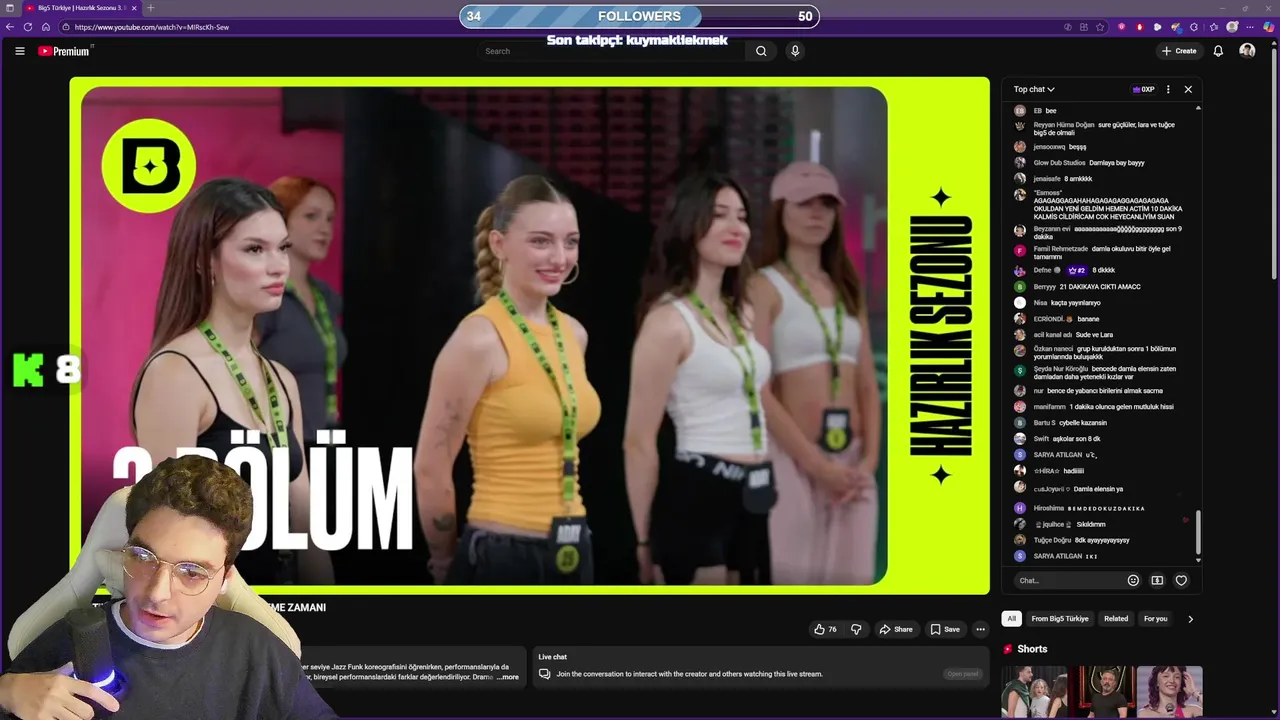Dislike the video with thumbs down

[856, 629]
